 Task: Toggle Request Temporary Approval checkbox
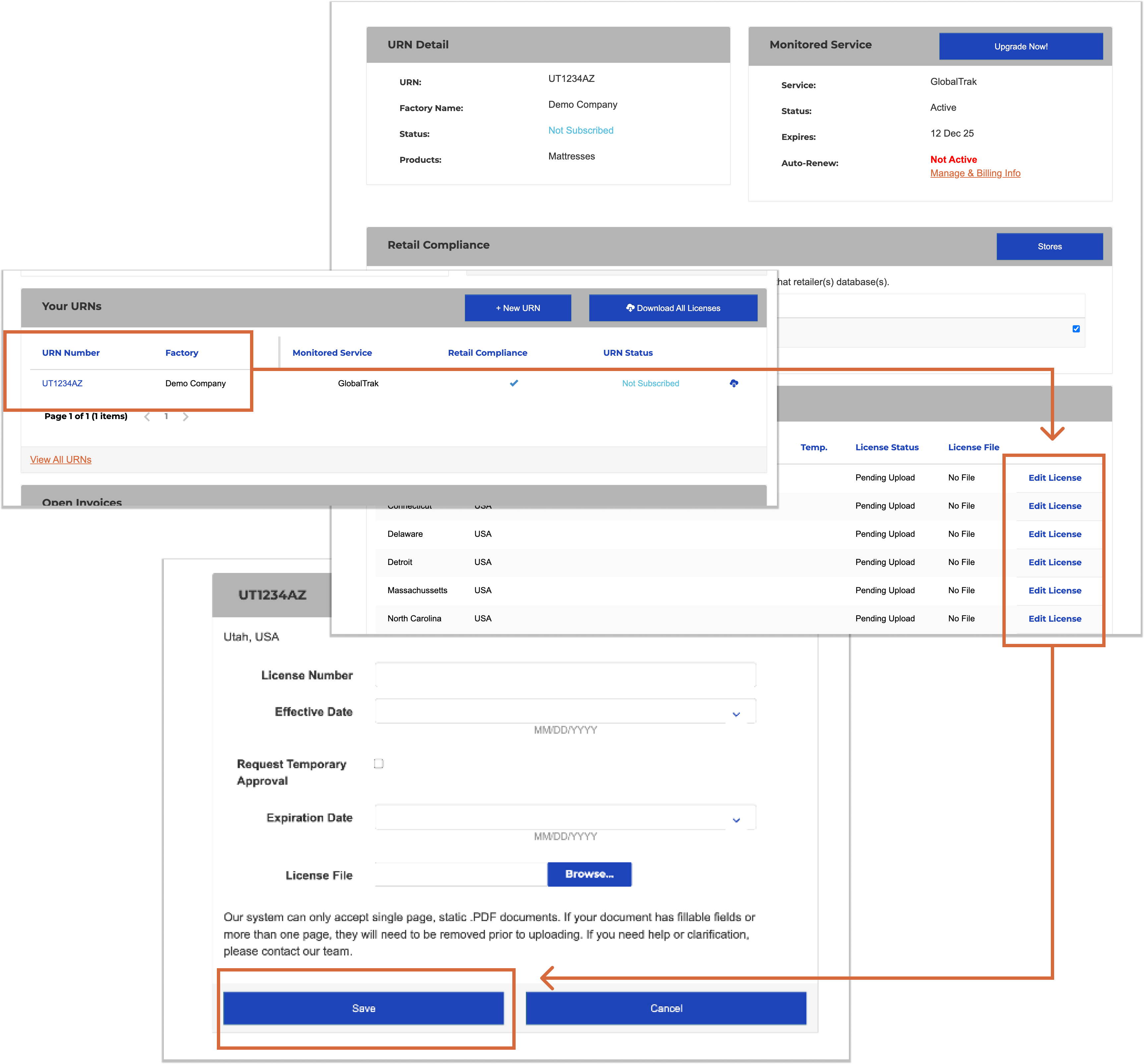pos(379,764)
